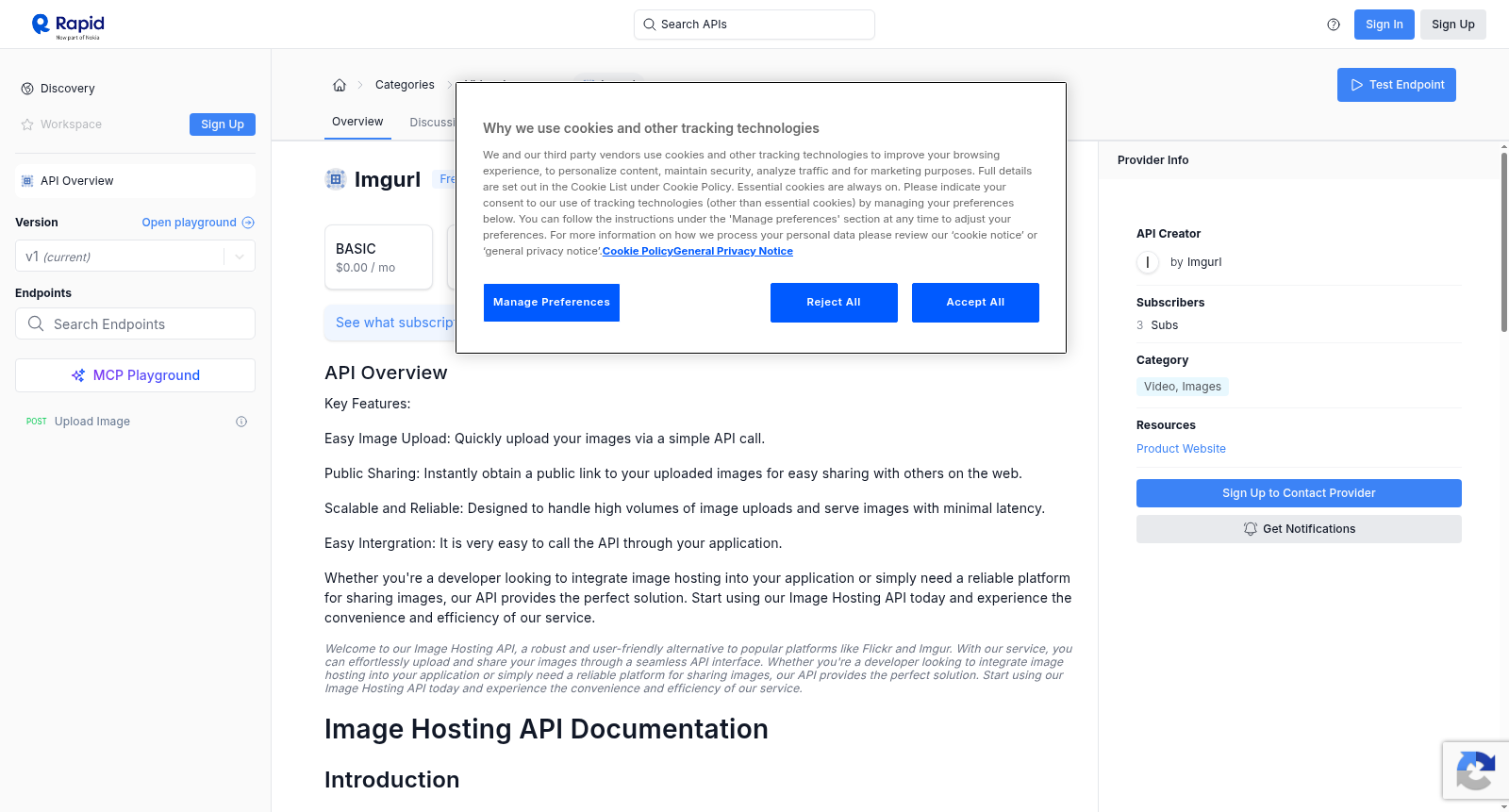Select API Overview in sidebar
1509x812 pixels.
tap(135, 181)
